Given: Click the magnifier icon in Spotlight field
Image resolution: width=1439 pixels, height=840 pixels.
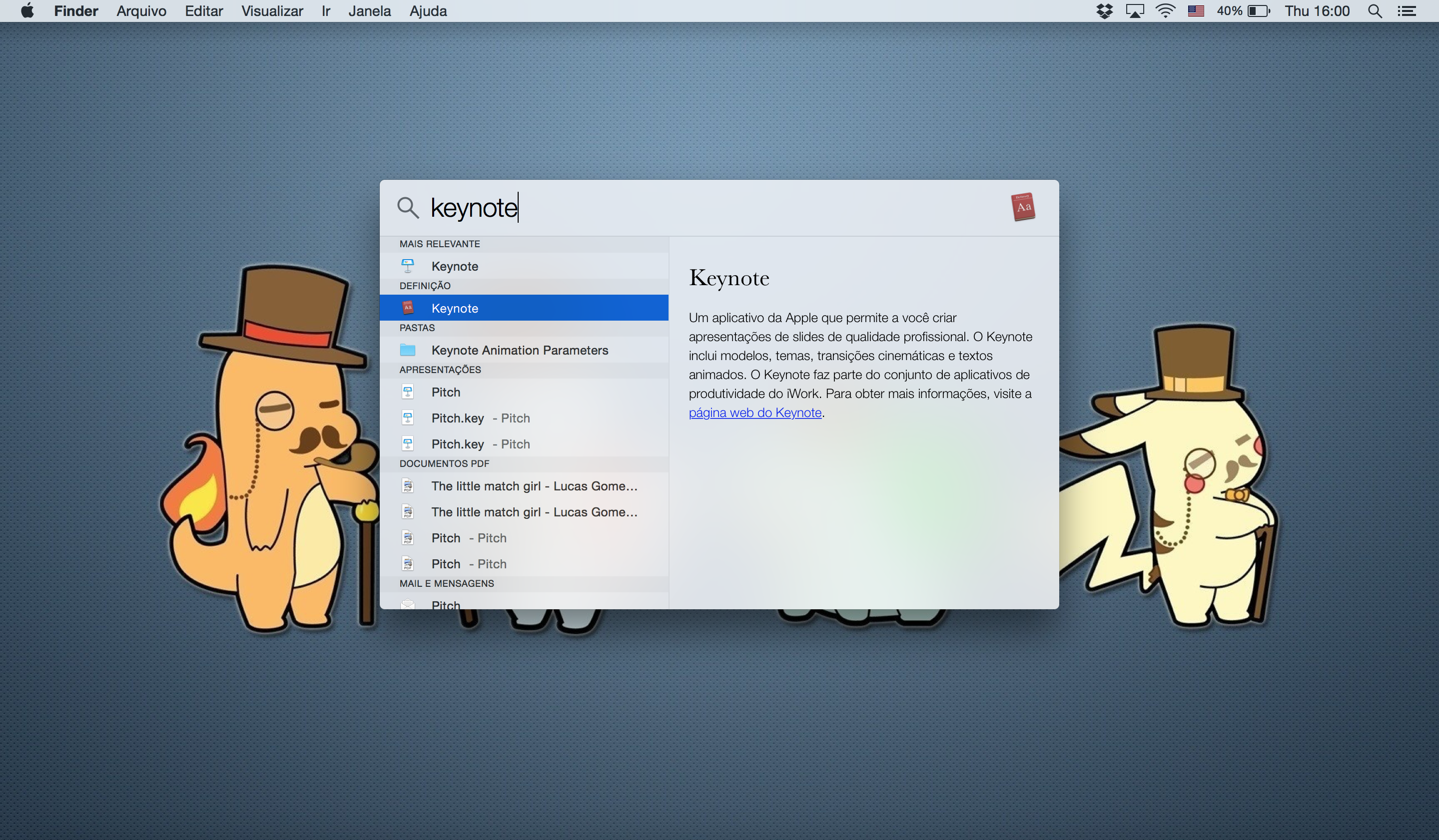Looking at the screenshot, I should (x=408, y=207).
